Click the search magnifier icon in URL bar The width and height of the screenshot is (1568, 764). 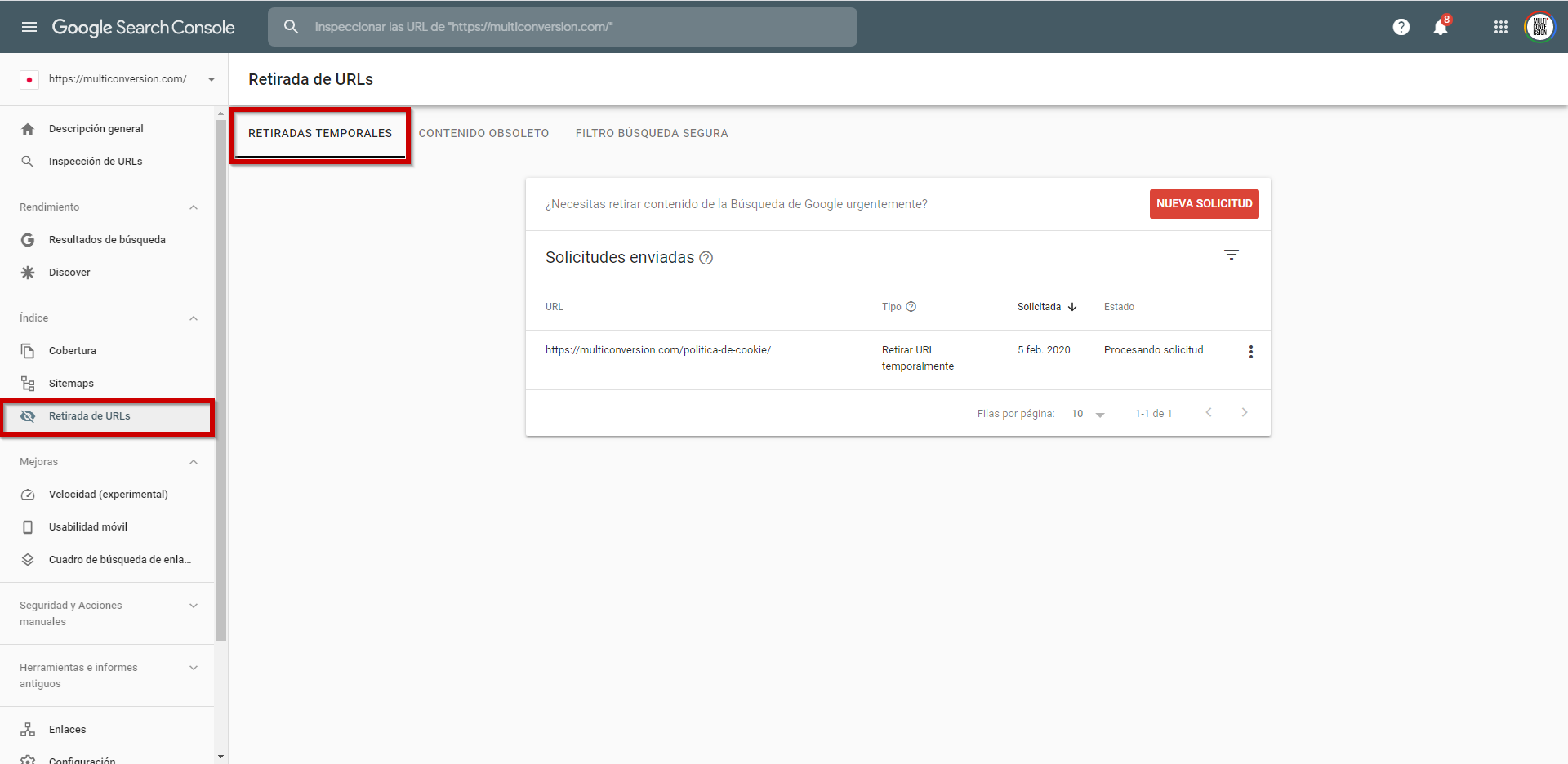coord(291,27)
